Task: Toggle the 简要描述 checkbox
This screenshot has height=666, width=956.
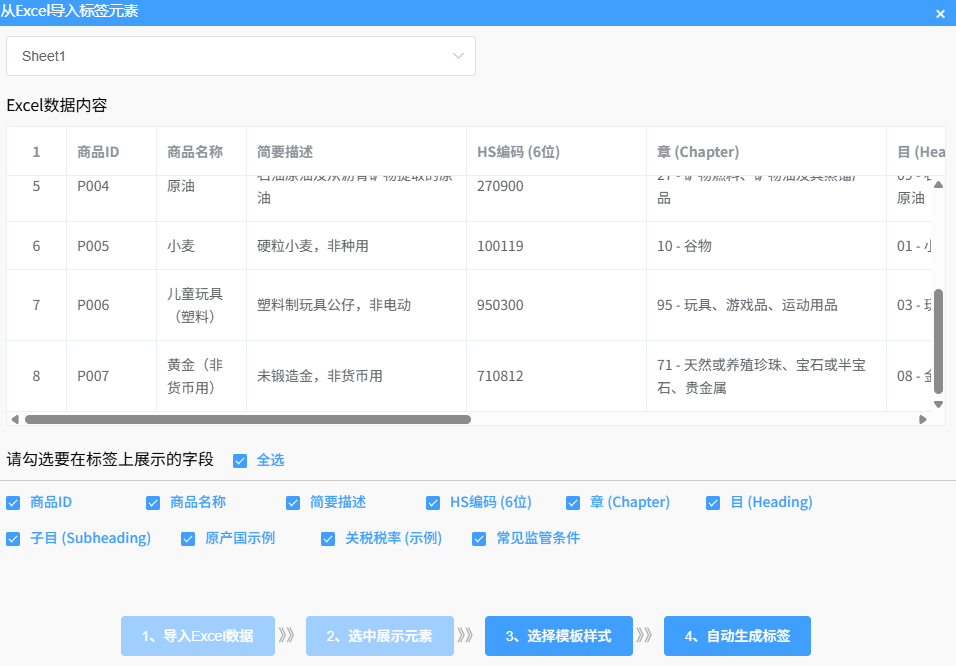Action: [x=293, y=503]
